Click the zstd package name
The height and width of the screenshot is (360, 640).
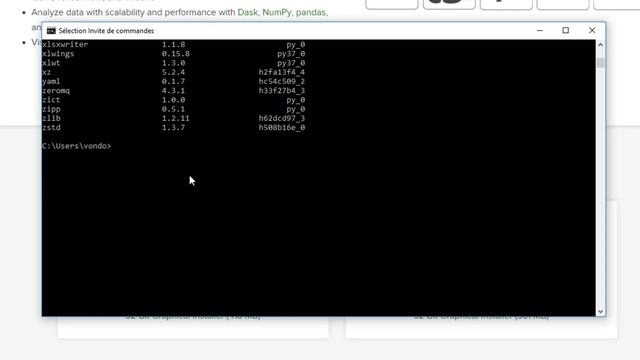(51, 127)
